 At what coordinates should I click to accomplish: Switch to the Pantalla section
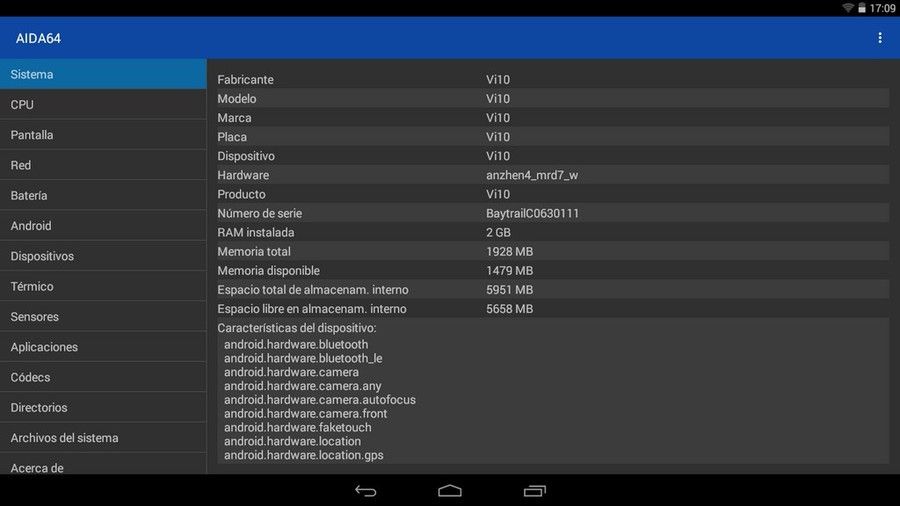click(103, 135)
